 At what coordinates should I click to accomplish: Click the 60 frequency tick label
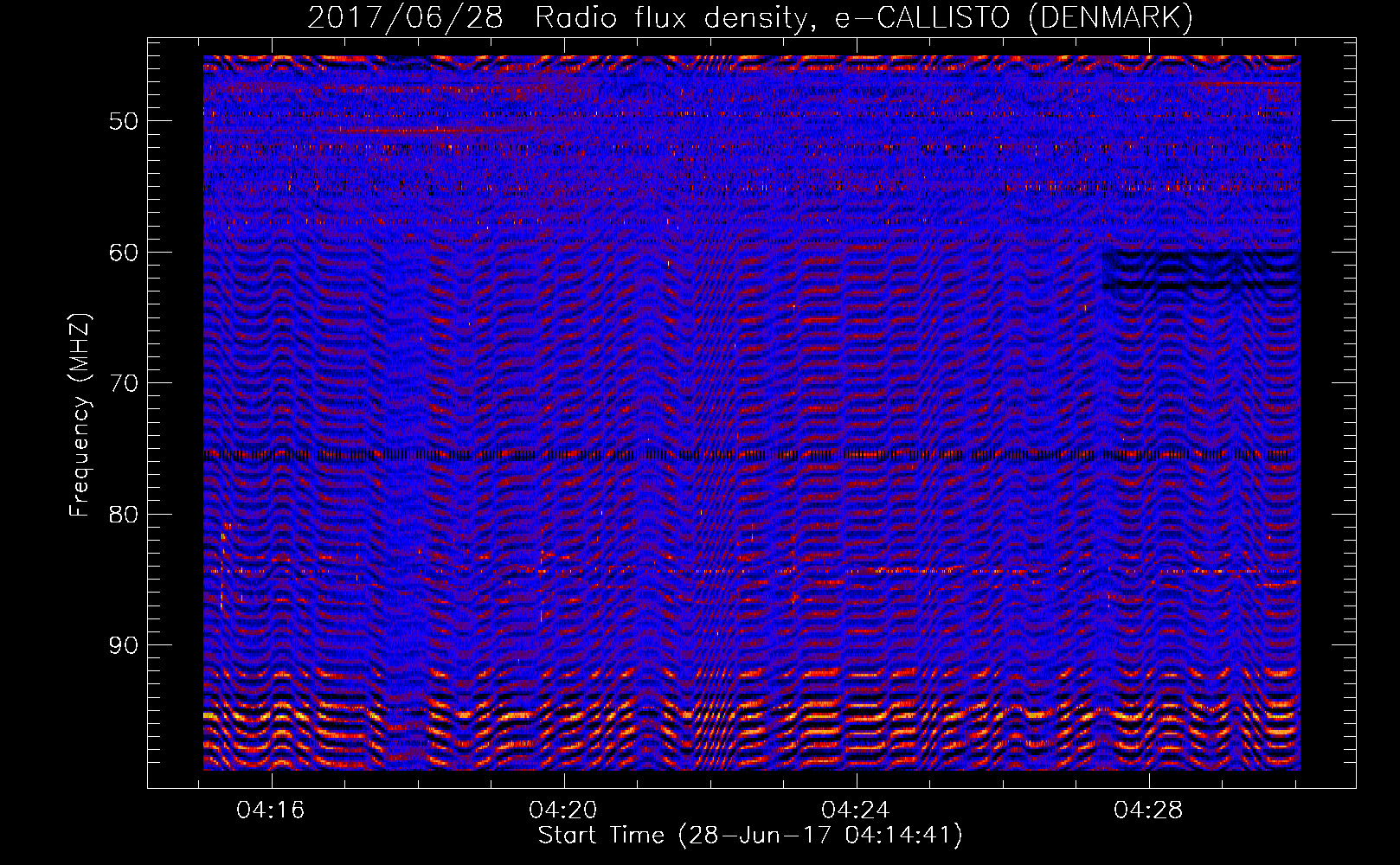(124, 253)
